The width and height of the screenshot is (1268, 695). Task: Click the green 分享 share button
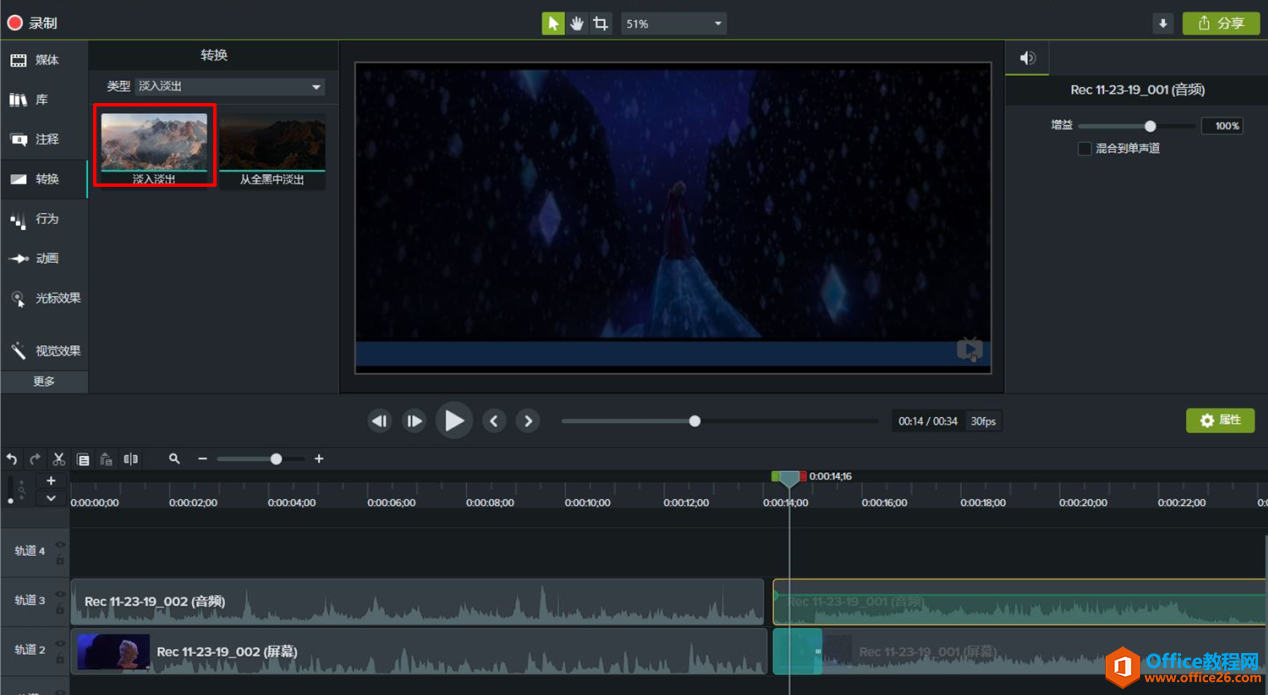coord(1221,23)
